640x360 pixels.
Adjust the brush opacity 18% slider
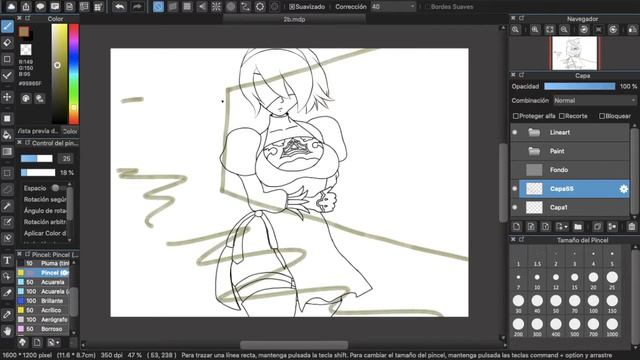(38, 173)
